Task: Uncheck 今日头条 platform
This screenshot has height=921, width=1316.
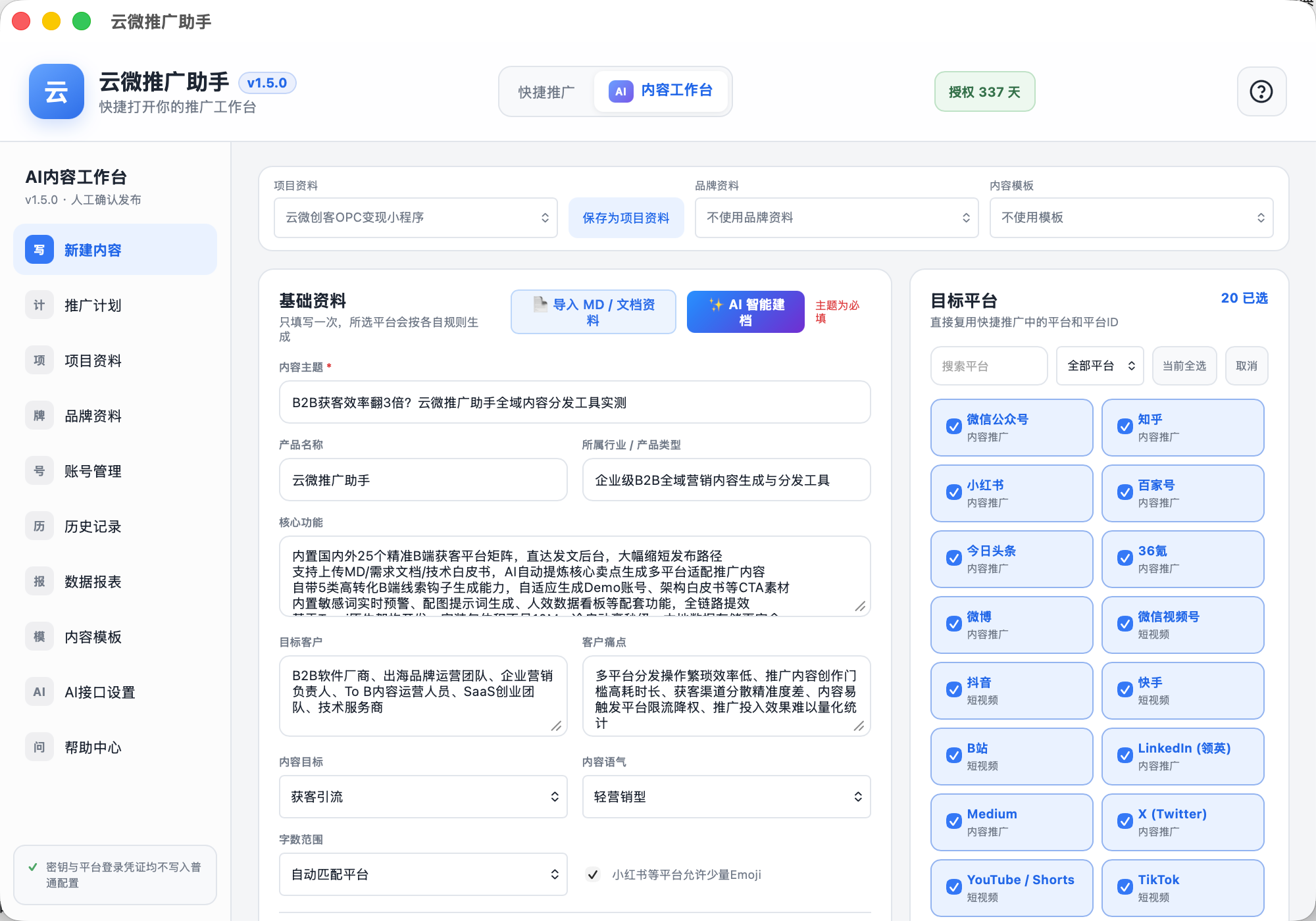Action: 953,558
